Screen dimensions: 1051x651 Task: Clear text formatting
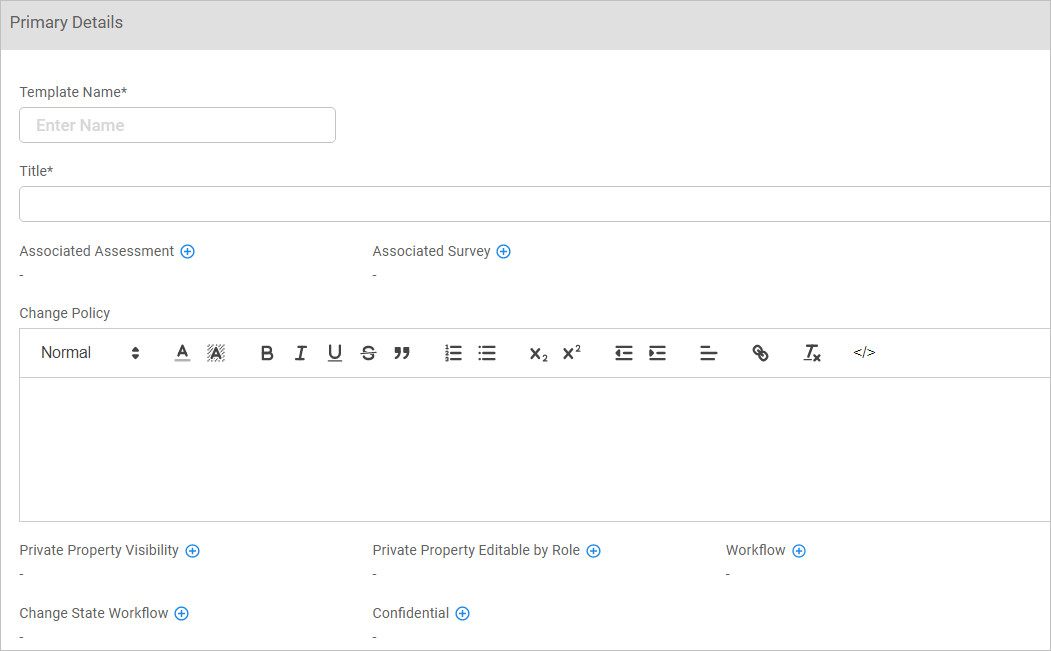click(812, 353)
